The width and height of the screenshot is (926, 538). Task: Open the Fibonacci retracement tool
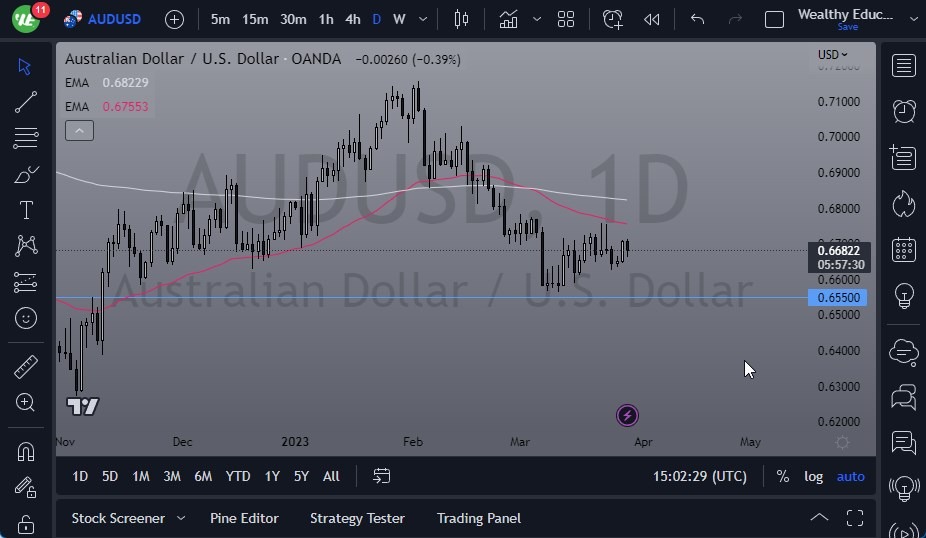coord(26,138)
